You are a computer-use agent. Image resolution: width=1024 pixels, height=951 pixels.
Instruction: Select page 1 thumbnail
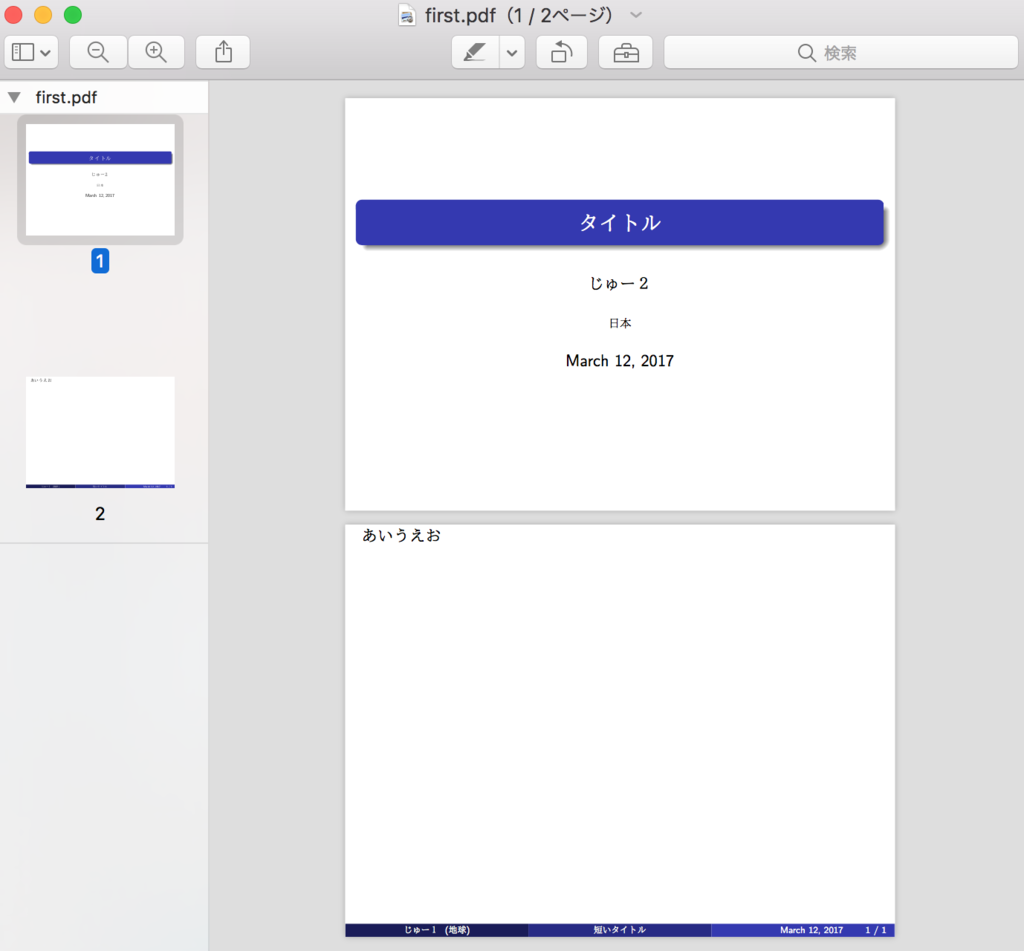pos(100,180)
